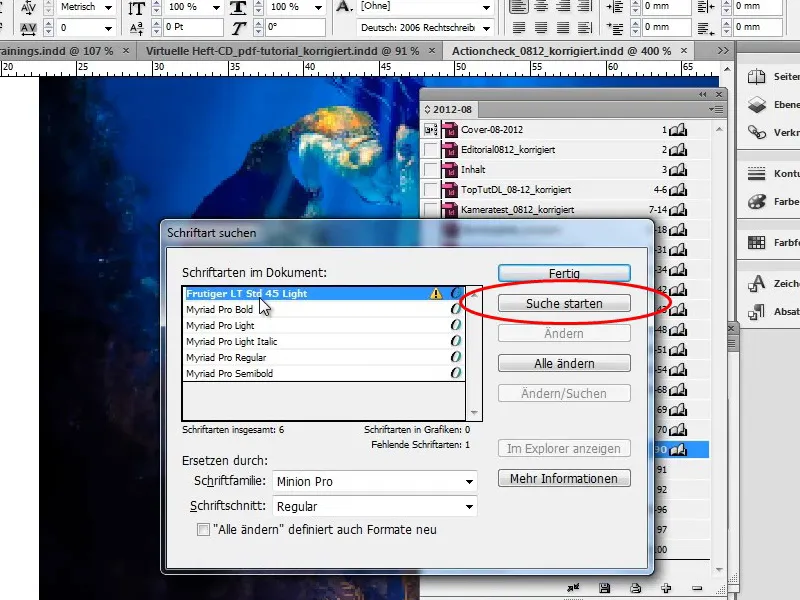Click the skew angle 0° input field

[295, 28]
